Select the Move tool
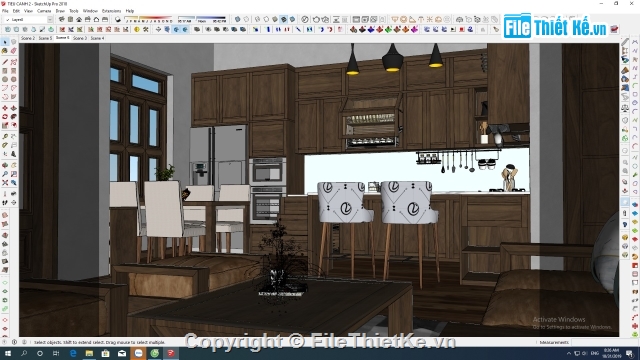The image size is (640, 360). (x=5, y=108)
